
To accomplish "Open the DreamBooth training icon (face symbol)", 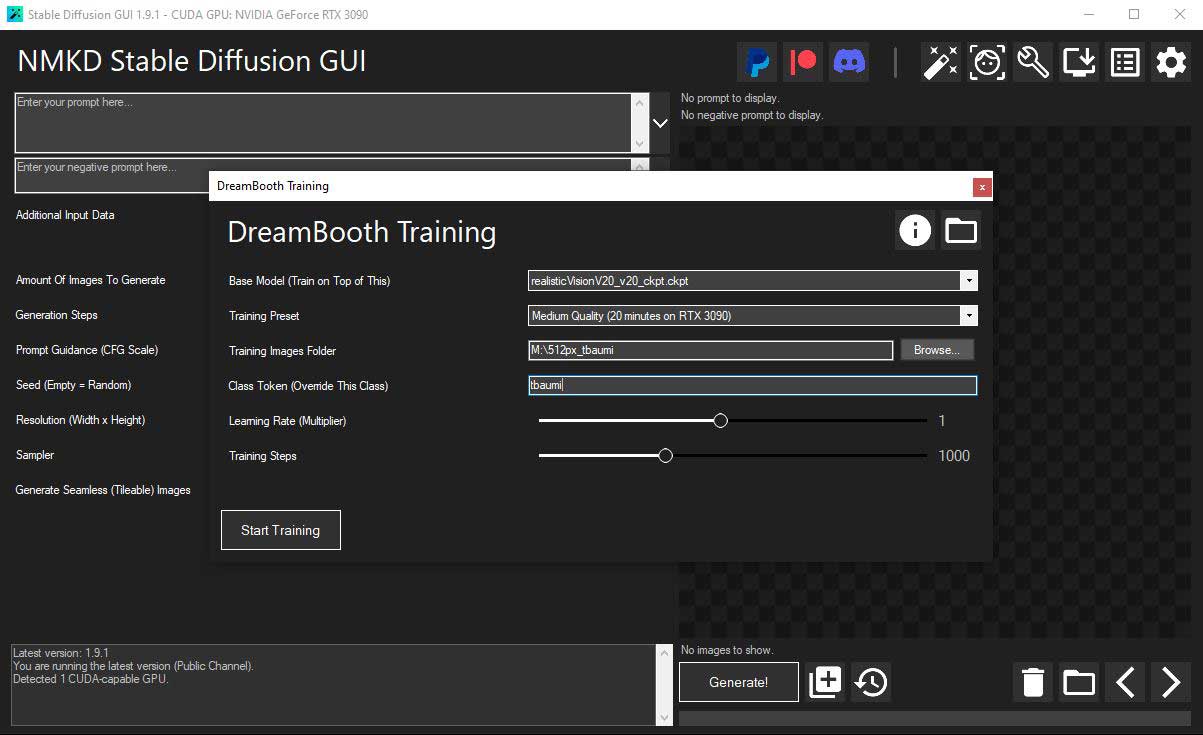I will pyautogui.click(x=987, y=62).
